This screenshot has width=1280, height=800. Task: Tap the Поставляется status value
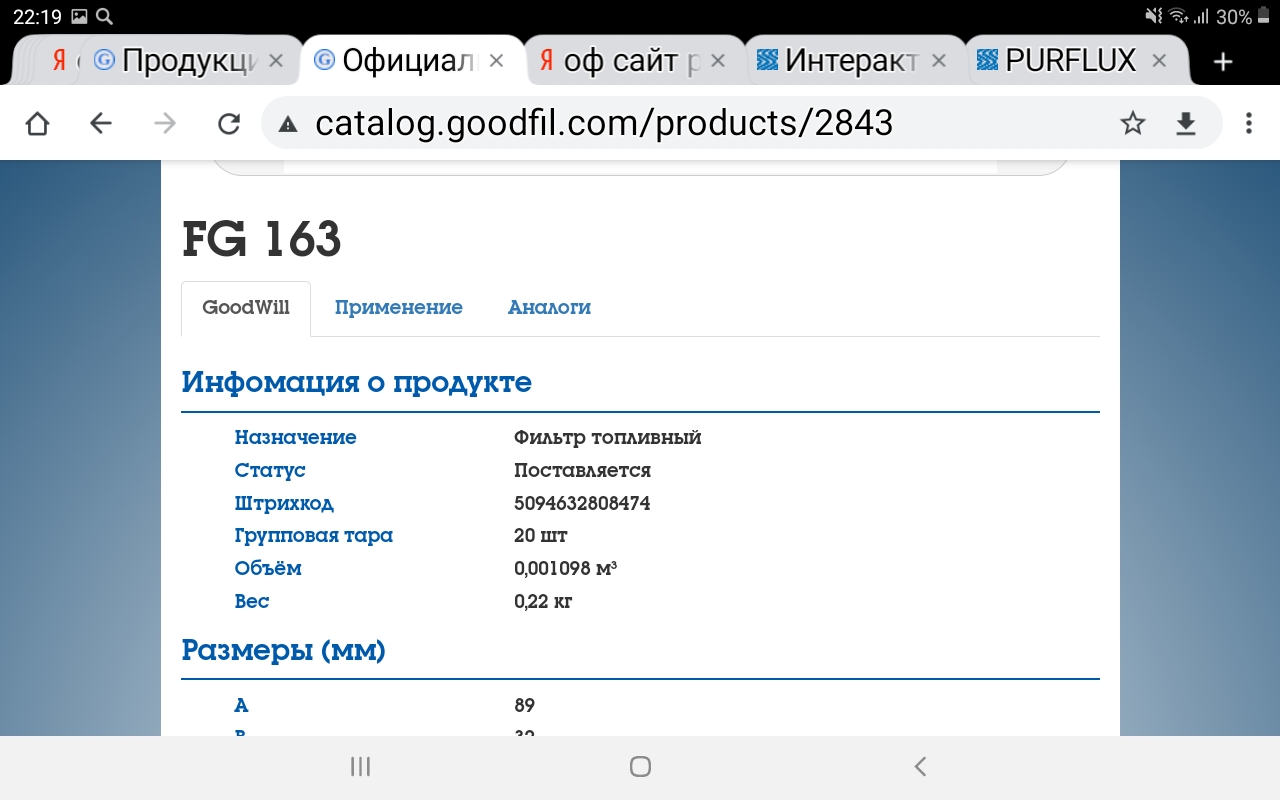click(583, 470)
